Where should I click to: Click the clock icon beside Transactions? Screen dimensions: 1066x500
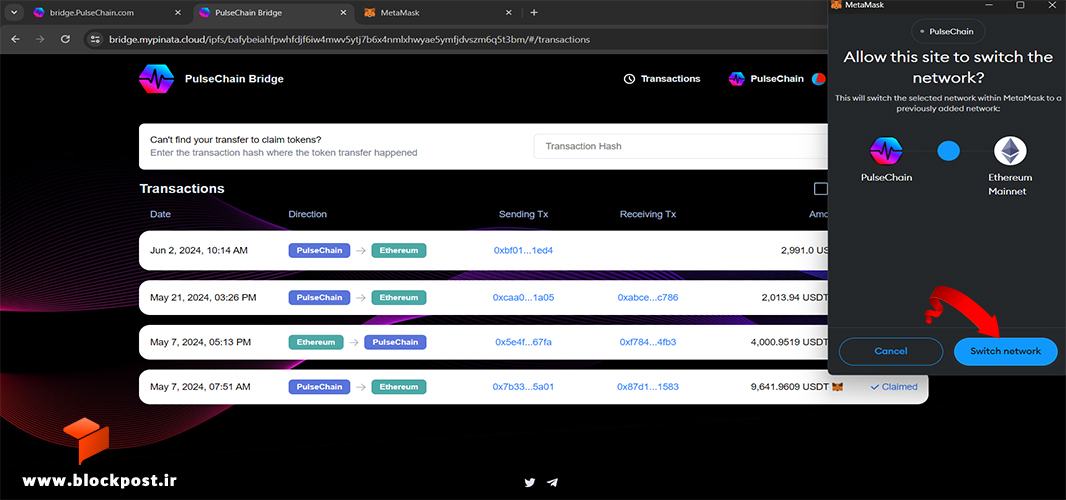coord(630,79)
